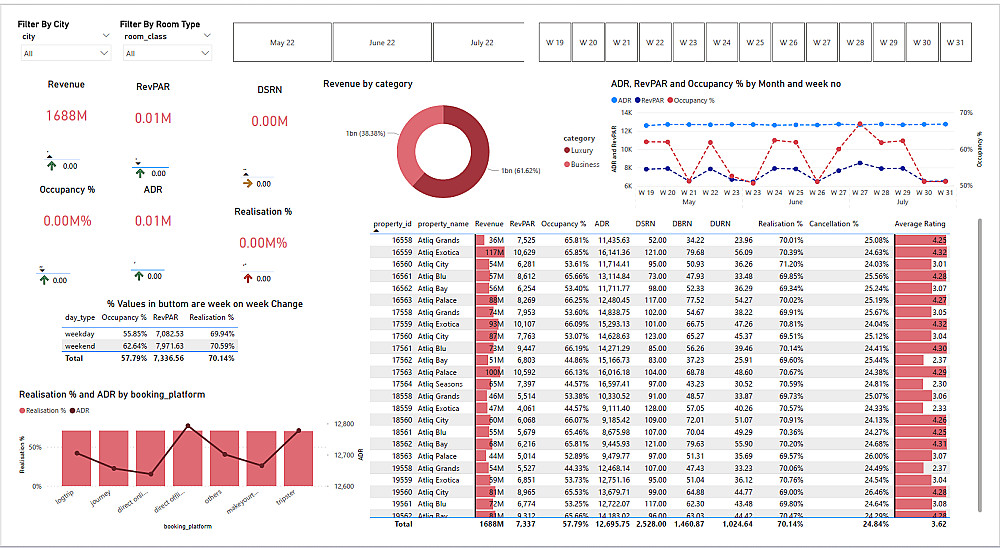Click the W 26 week button
The height and width of the screenshot is (548, 1000).
coord(789,43)
